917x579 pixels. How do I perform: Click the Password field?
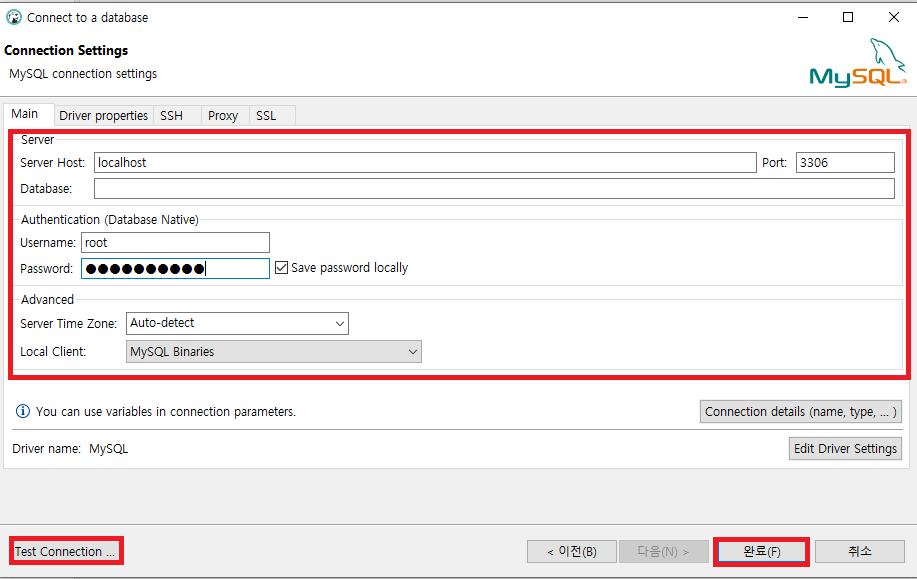click(175, 268)
